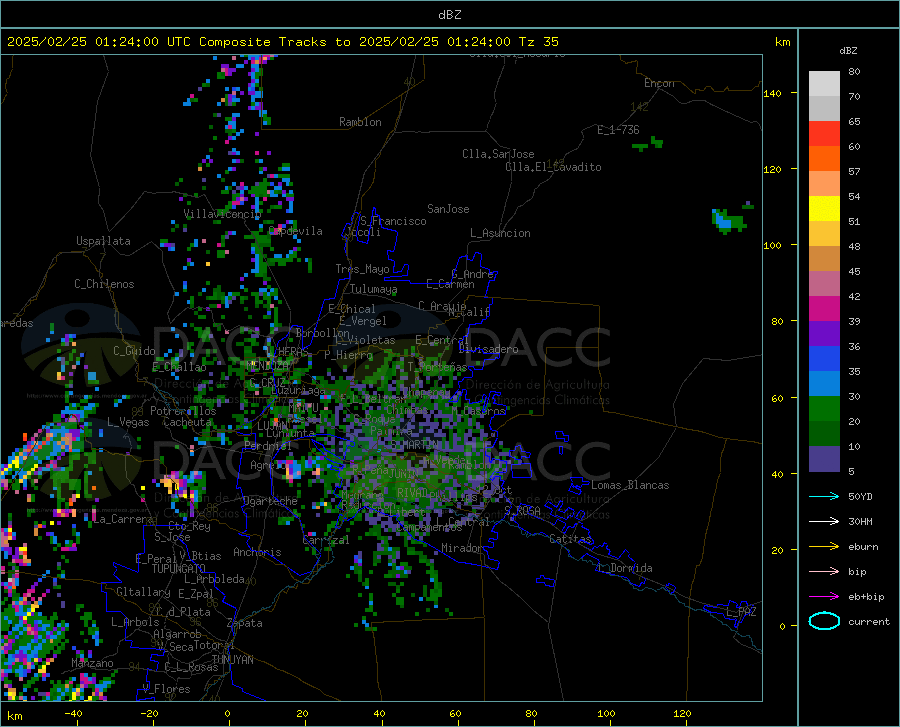The image size is (900, 727).
Task: Click the Manzano label
Action: tap(92, 663)
